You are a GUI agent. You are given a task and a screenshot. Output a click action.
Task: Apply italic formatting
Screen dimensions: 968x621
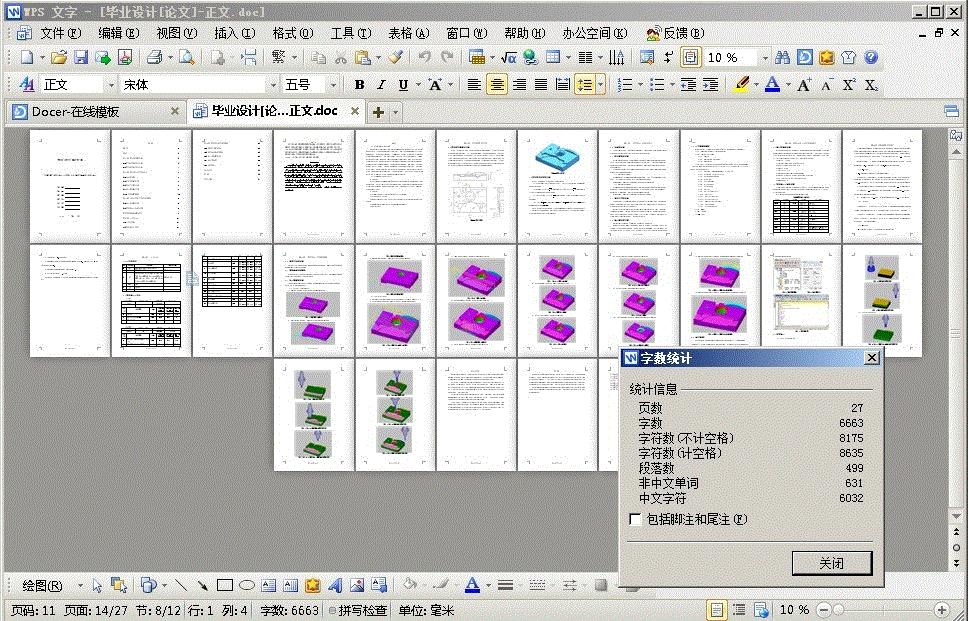click(382, 85)
